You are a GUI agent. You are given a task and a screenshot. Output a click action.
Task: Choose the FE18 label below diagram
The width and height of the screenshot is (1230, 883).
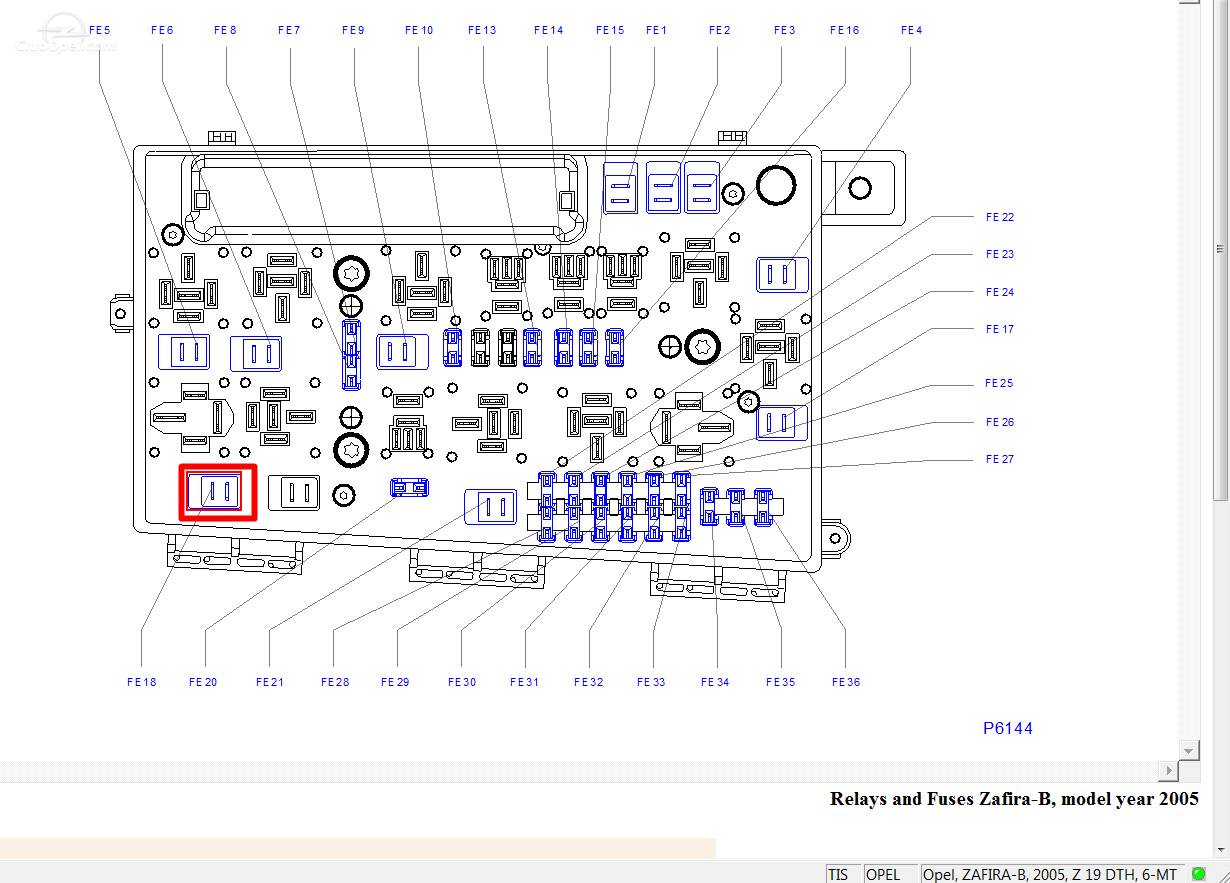point(142,682)
